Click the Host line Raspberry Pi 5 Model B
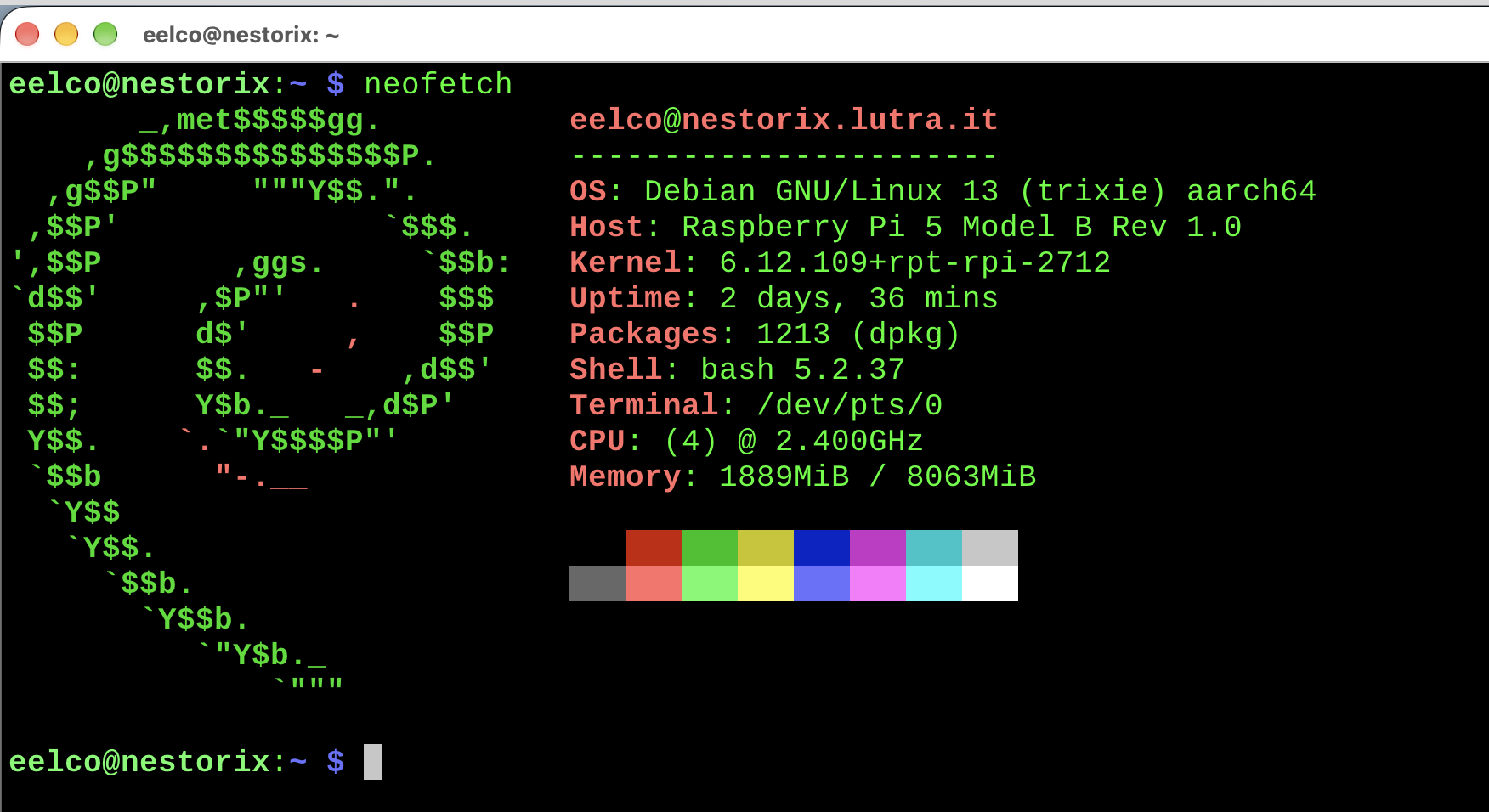This screenshot has width=1489, height=812. click(x=905, y=227)
